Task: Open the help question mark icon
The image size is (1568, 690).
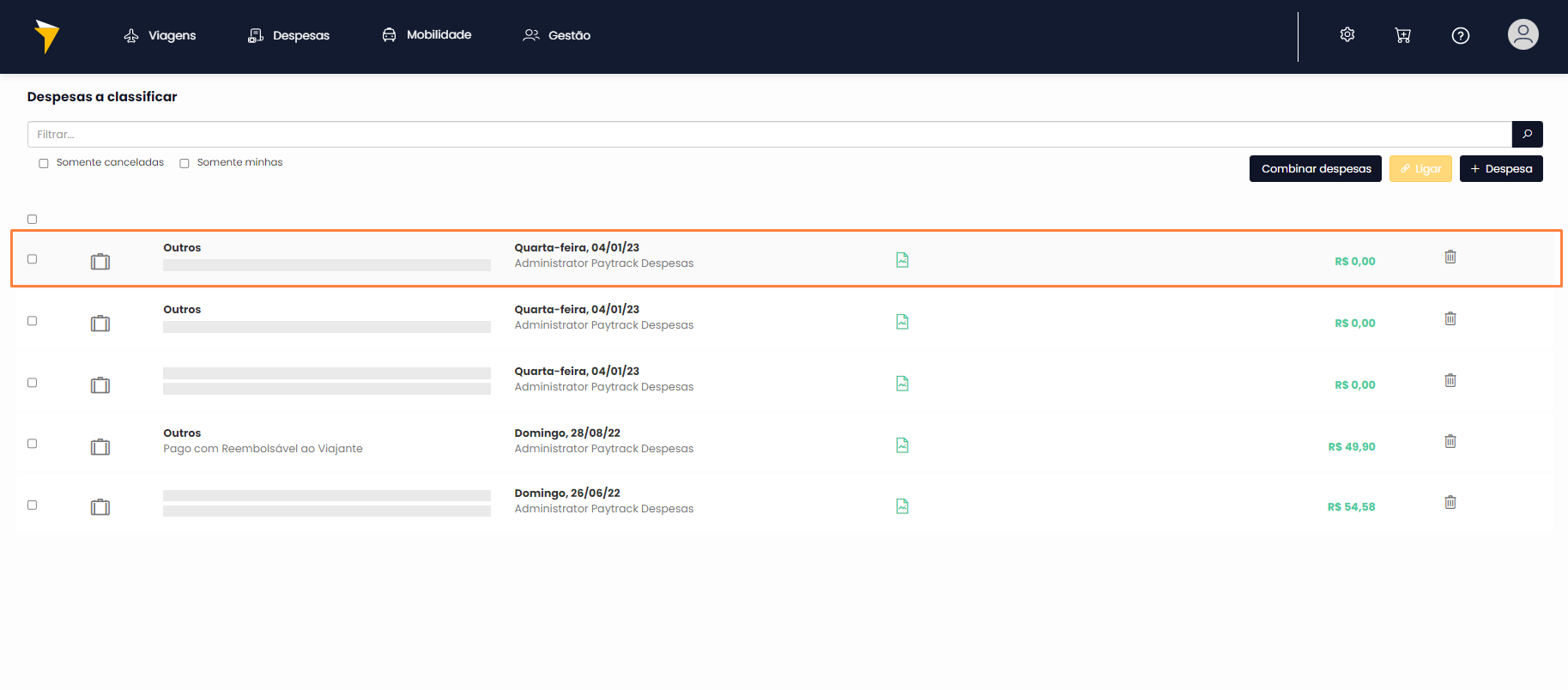Action: 1461,35
